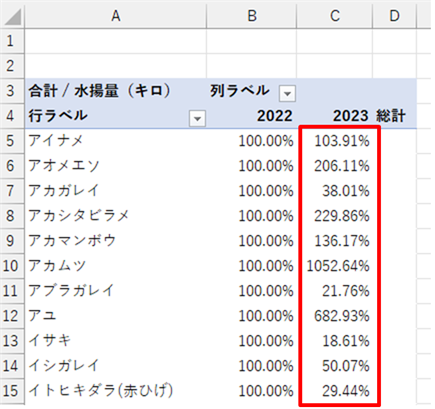This screenshot has height=409, width=435.
Task: Click the 総計 header cell
Action: [394, 116]
